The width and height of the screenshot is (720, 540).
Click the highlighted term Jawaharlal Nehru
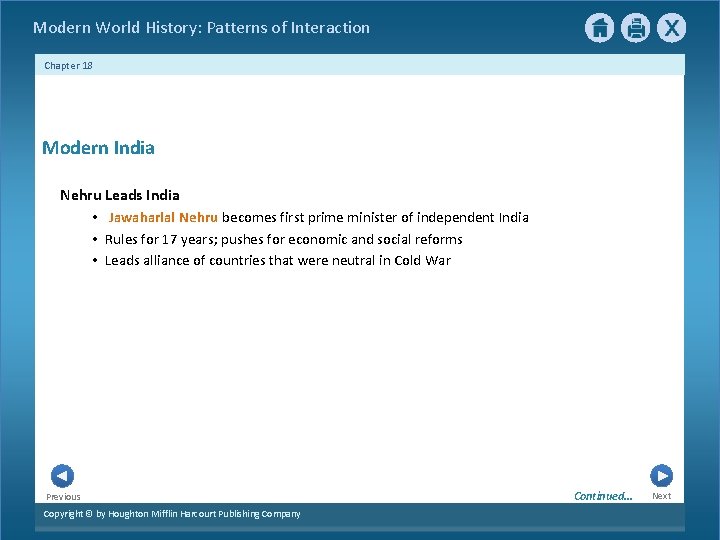(163, 217)
